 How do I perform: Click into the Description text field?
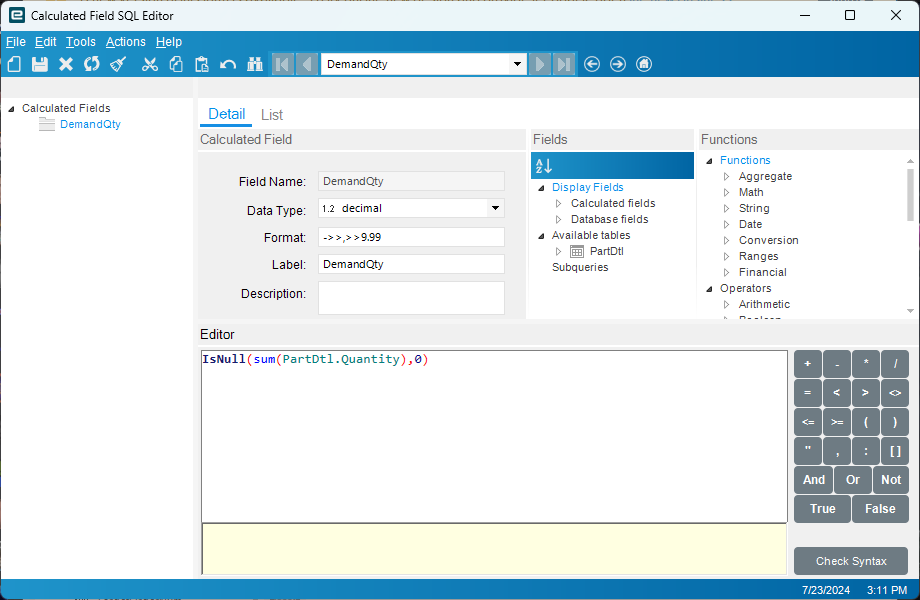click(411, 298)
